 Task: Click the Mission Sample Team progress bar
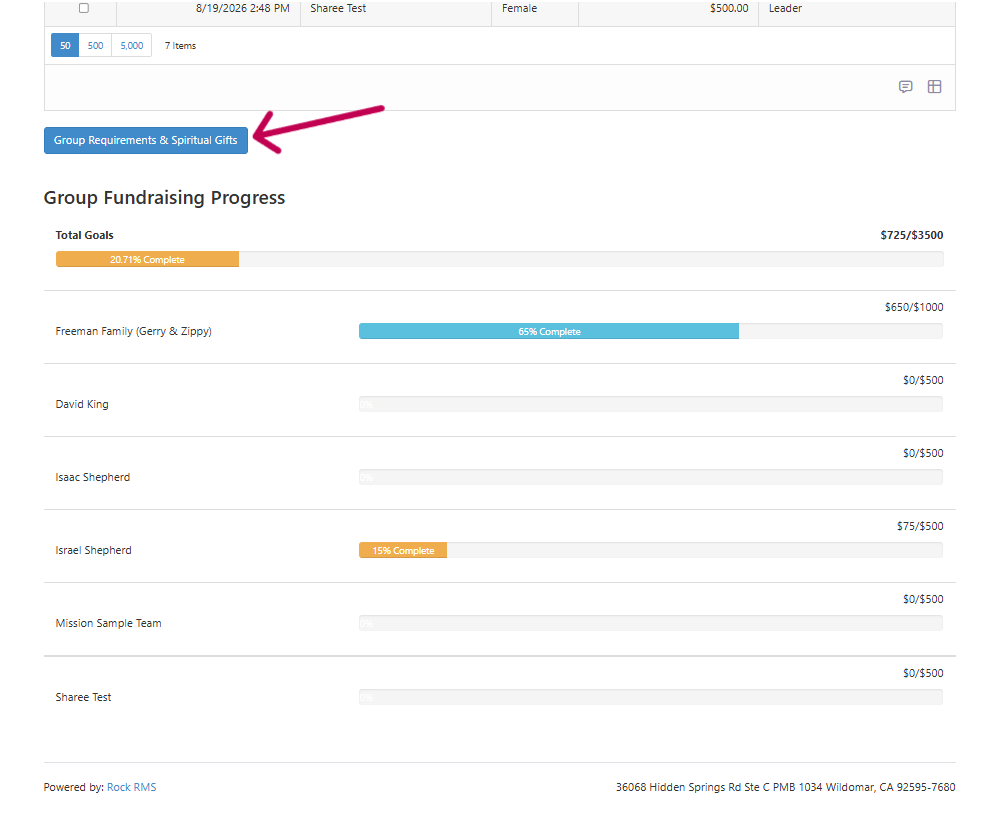pyautogui.click(x=651, y=623)
